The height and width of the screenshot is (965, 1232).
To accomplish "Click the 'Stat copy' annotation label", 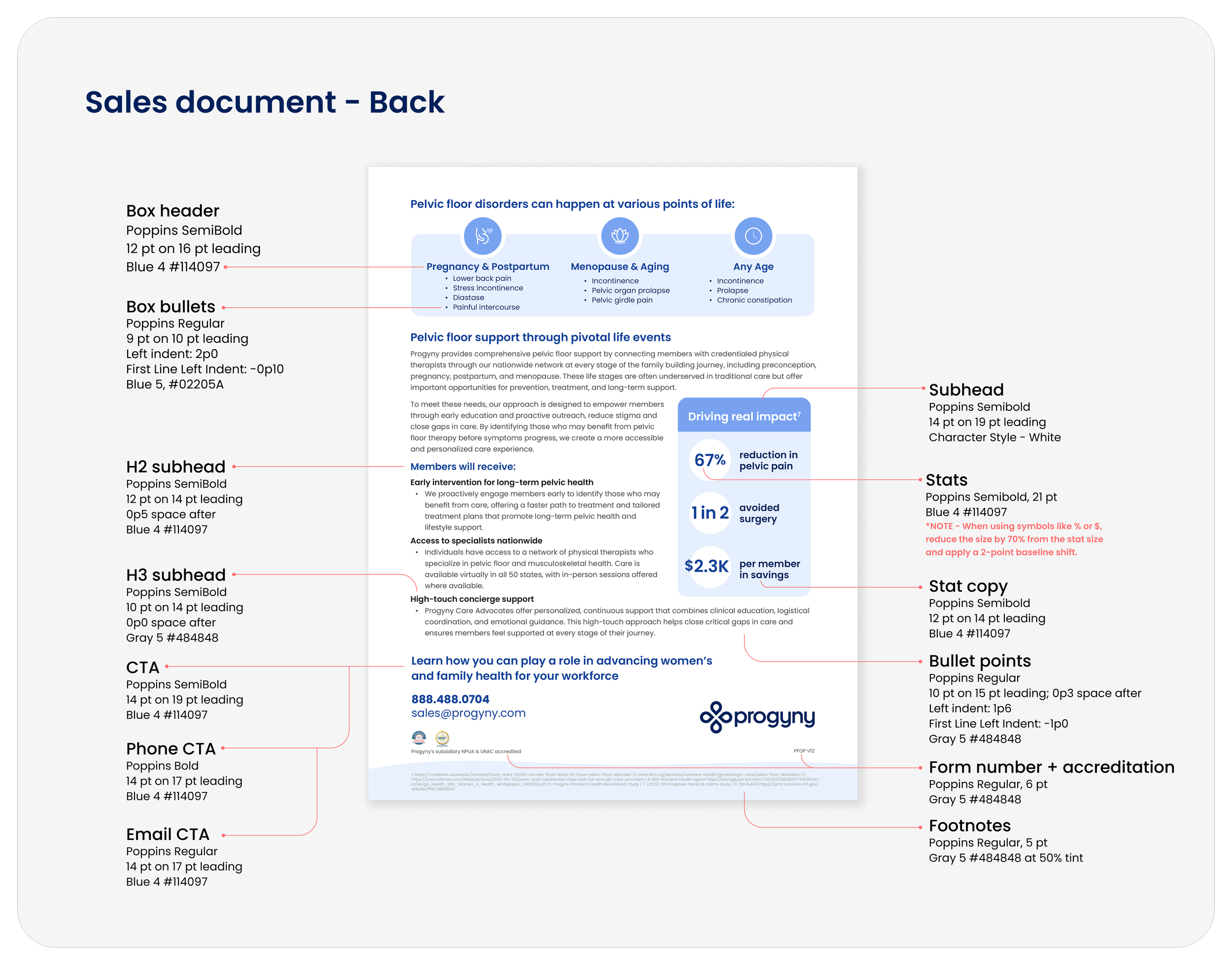I will coord(967,587).
